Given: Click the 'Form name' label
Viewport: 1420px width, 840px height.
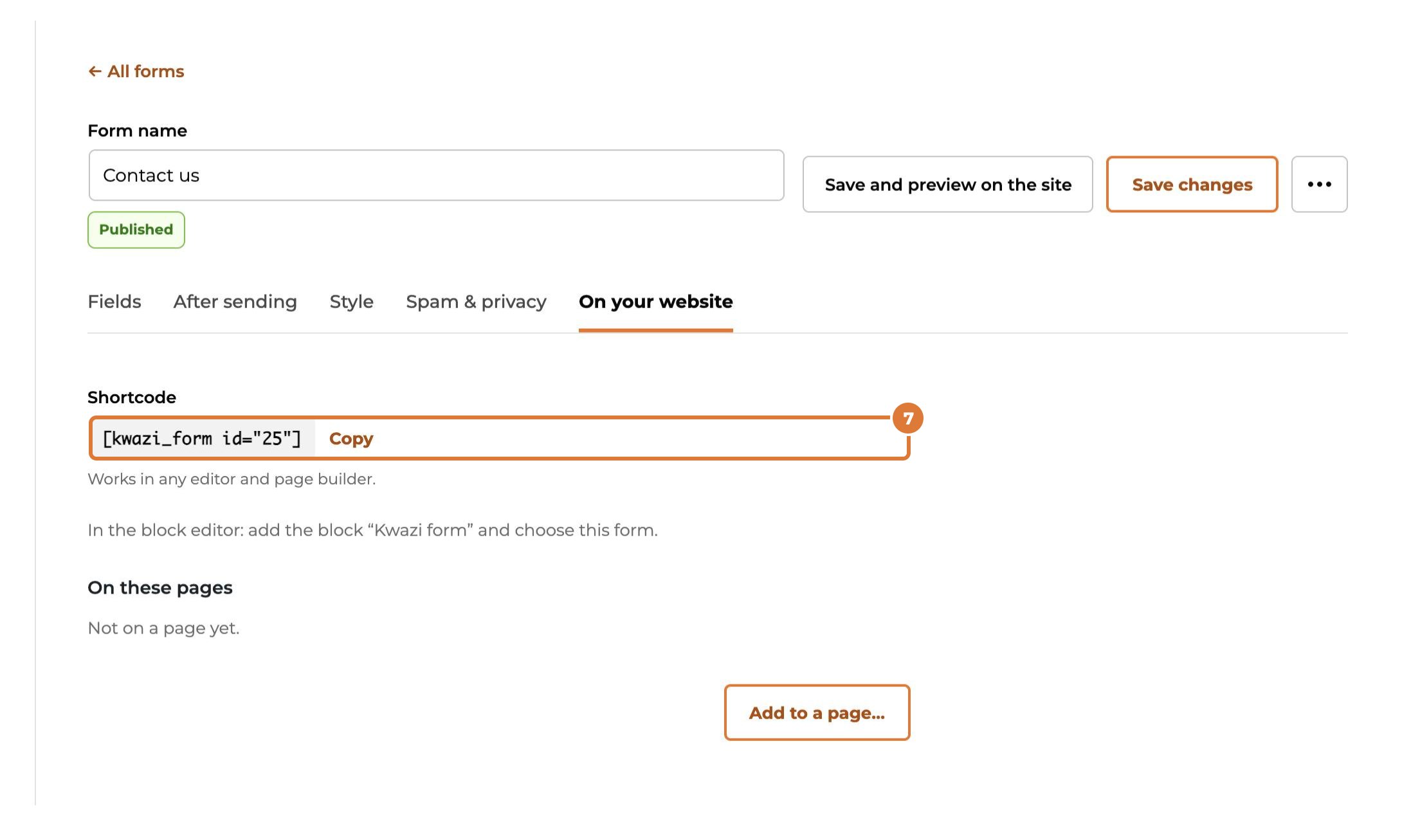Looking at the screenshot, I should tap(138, 131).
